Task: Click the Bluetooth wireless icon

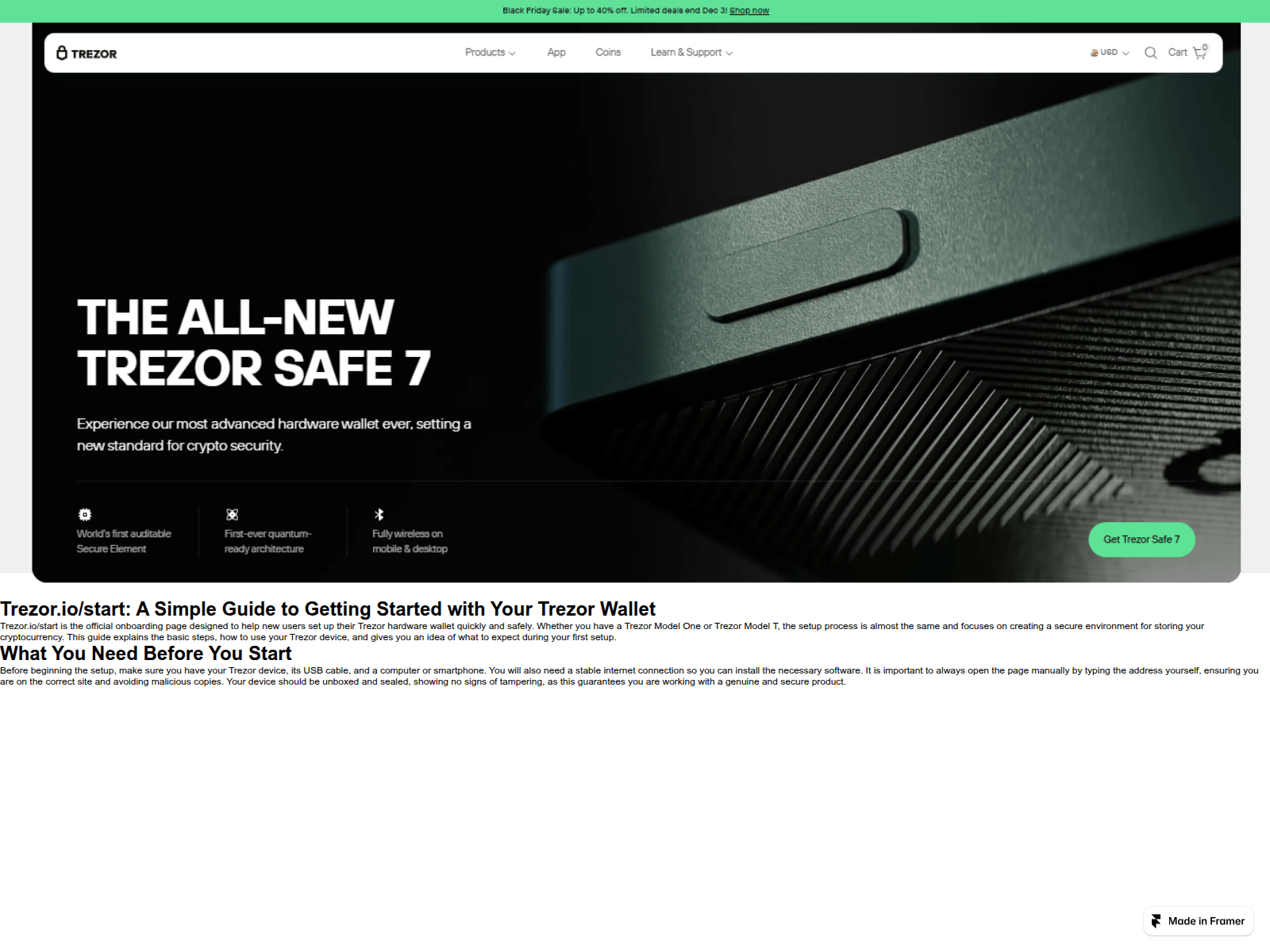Action: [x=379, y=514]
